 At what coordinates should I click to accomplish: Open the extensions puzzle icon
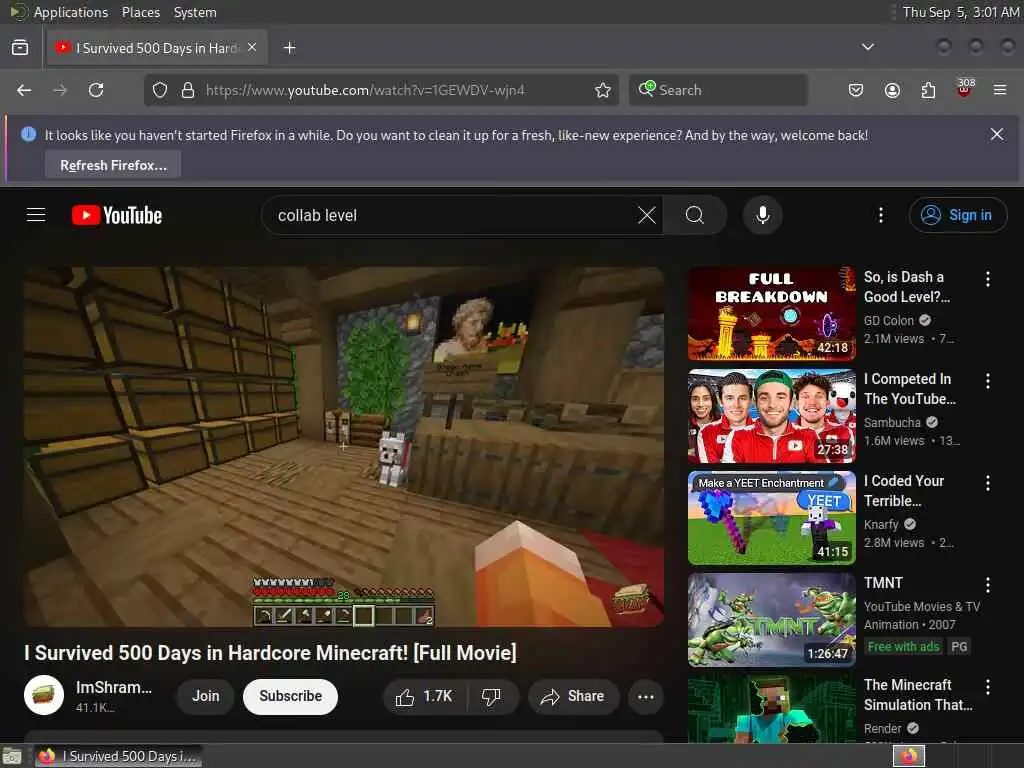coord(928,90)
